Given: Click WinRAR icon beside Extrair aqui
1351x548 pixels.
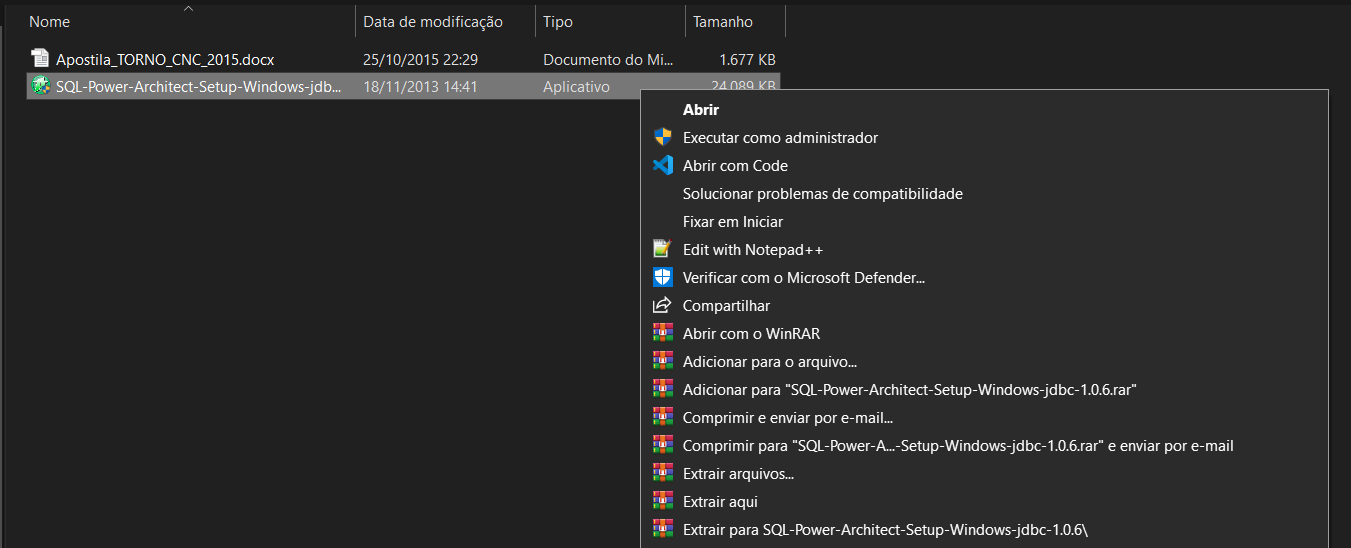Looking at the screenshot, I should 662,501.
